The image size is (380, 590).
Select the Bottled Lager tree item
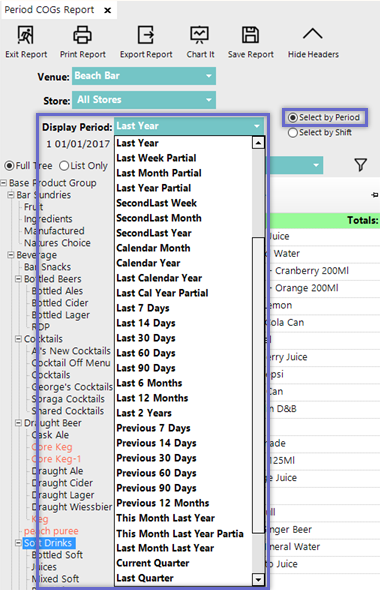61,315
